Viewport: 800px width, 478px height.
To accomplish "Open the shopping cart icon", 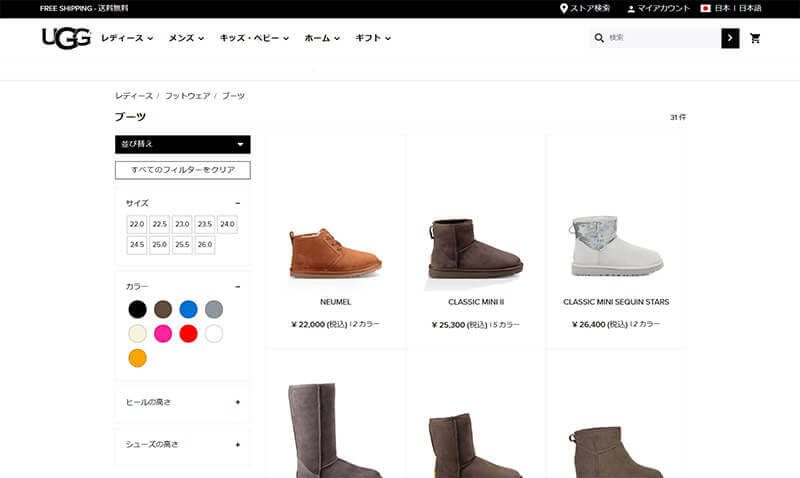I will [755, 38].
